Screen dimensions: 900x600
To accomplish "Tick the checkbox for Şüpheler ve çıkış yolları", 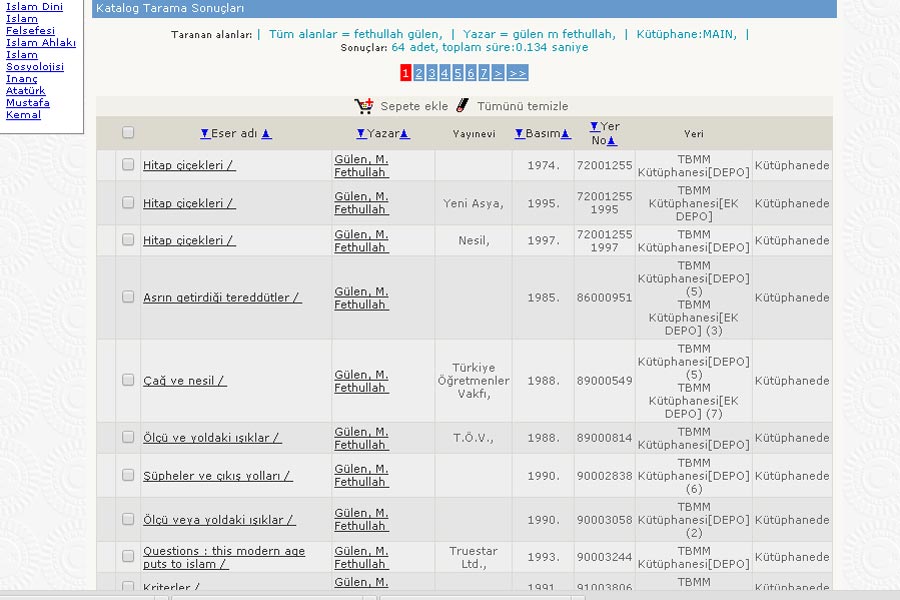I will click(x=128, y=475).
